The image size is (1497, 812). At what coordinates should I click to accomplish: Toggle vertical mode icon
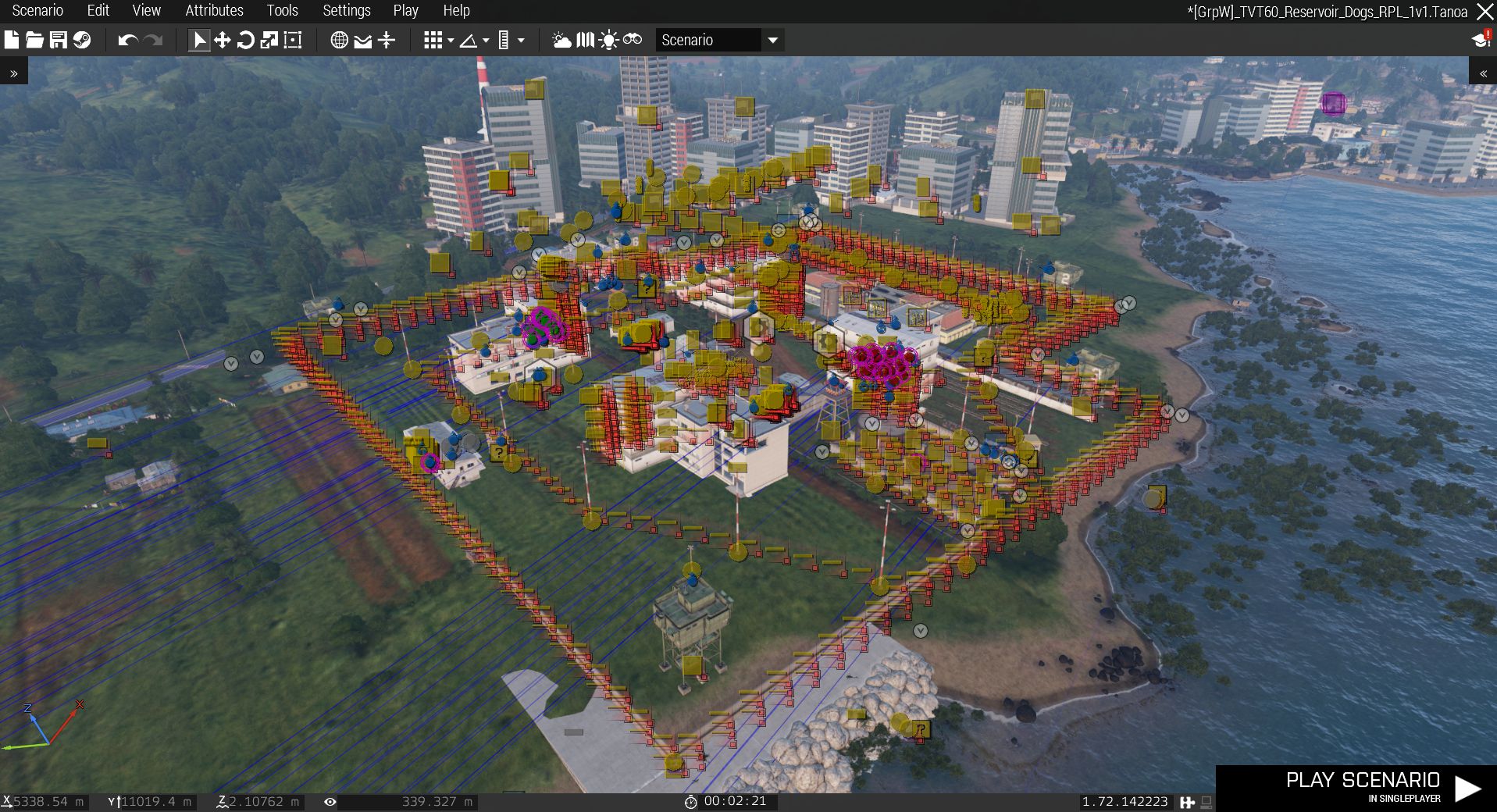[387, 40]
